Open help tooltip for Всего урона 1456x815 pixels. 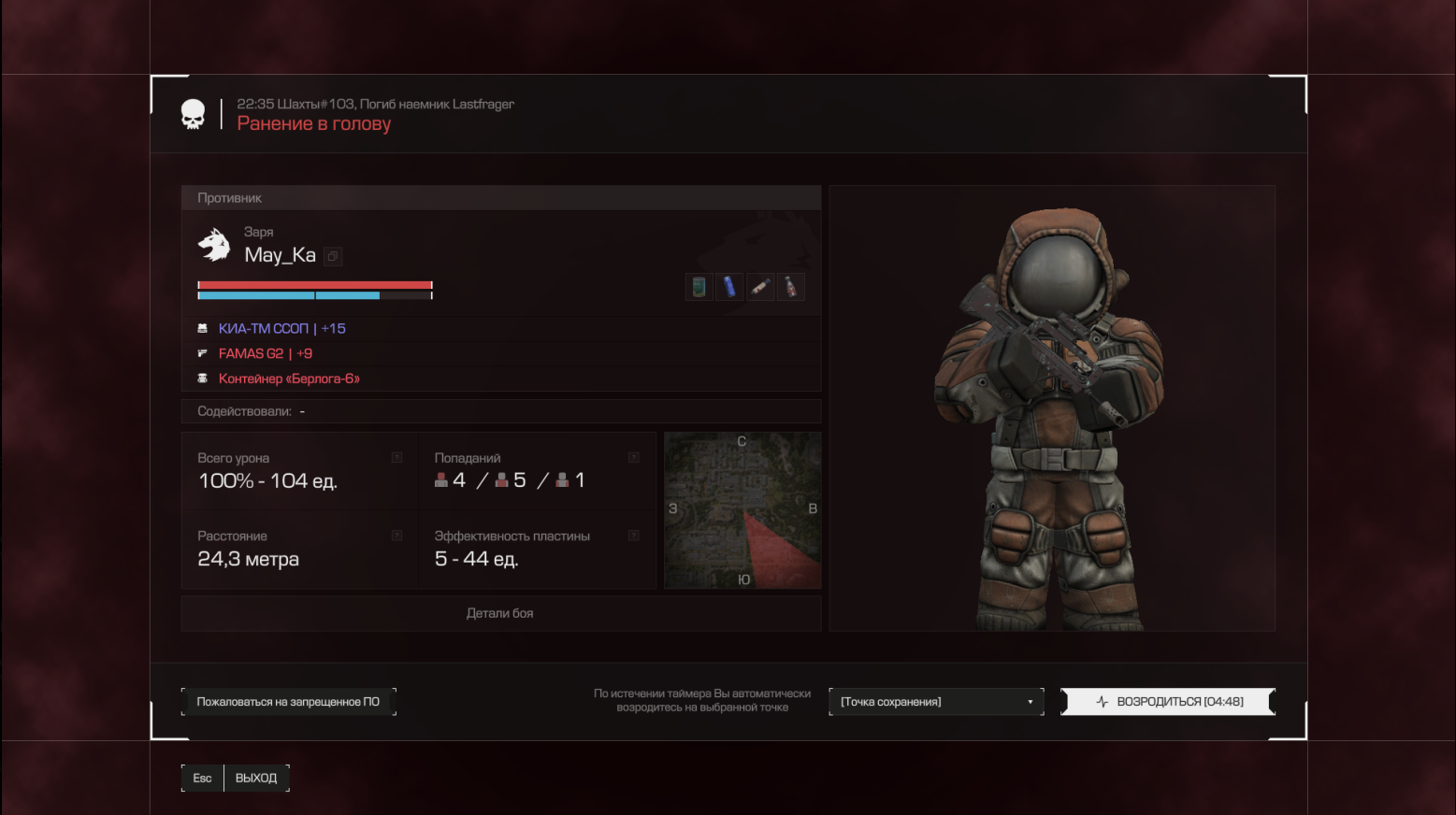[396, 458]
